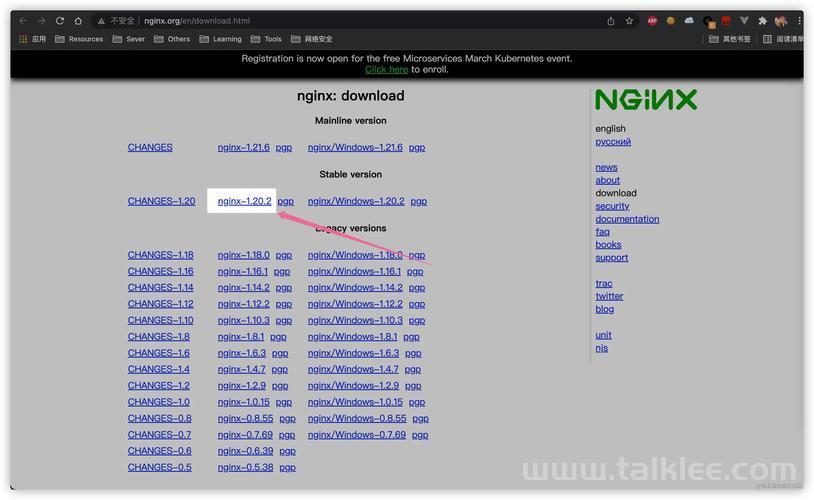This screenshot has height=500, width=814.
Task: Open the news page in sidebar
Action: (x=606, y=167)
